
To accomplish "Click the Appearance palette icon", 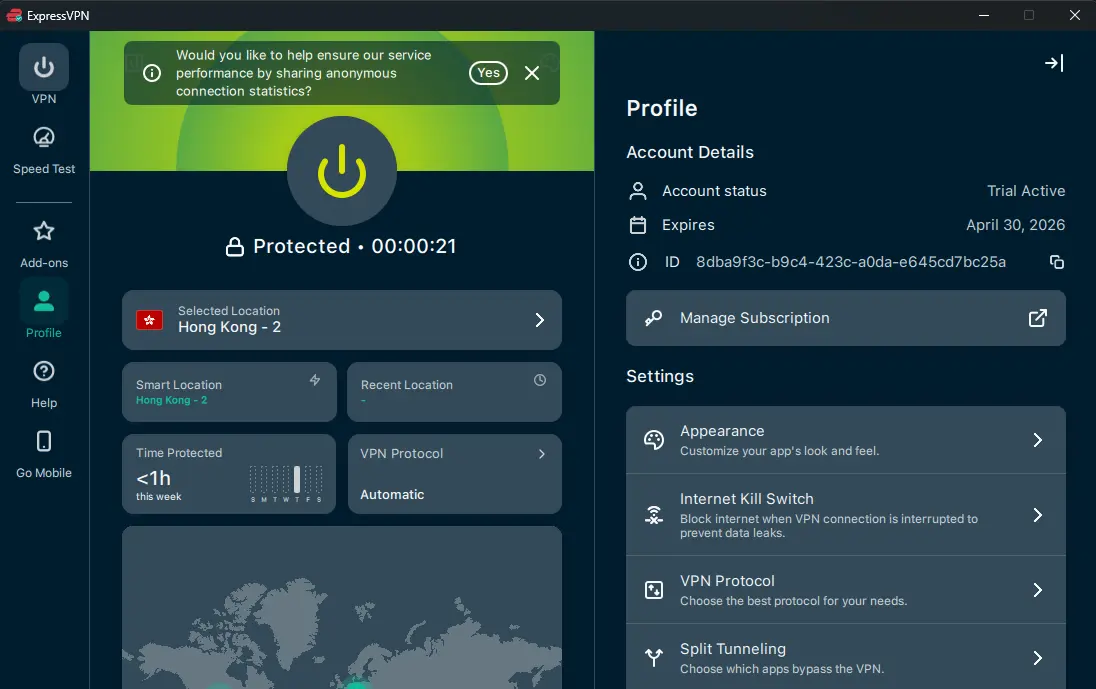I will 654,440.
